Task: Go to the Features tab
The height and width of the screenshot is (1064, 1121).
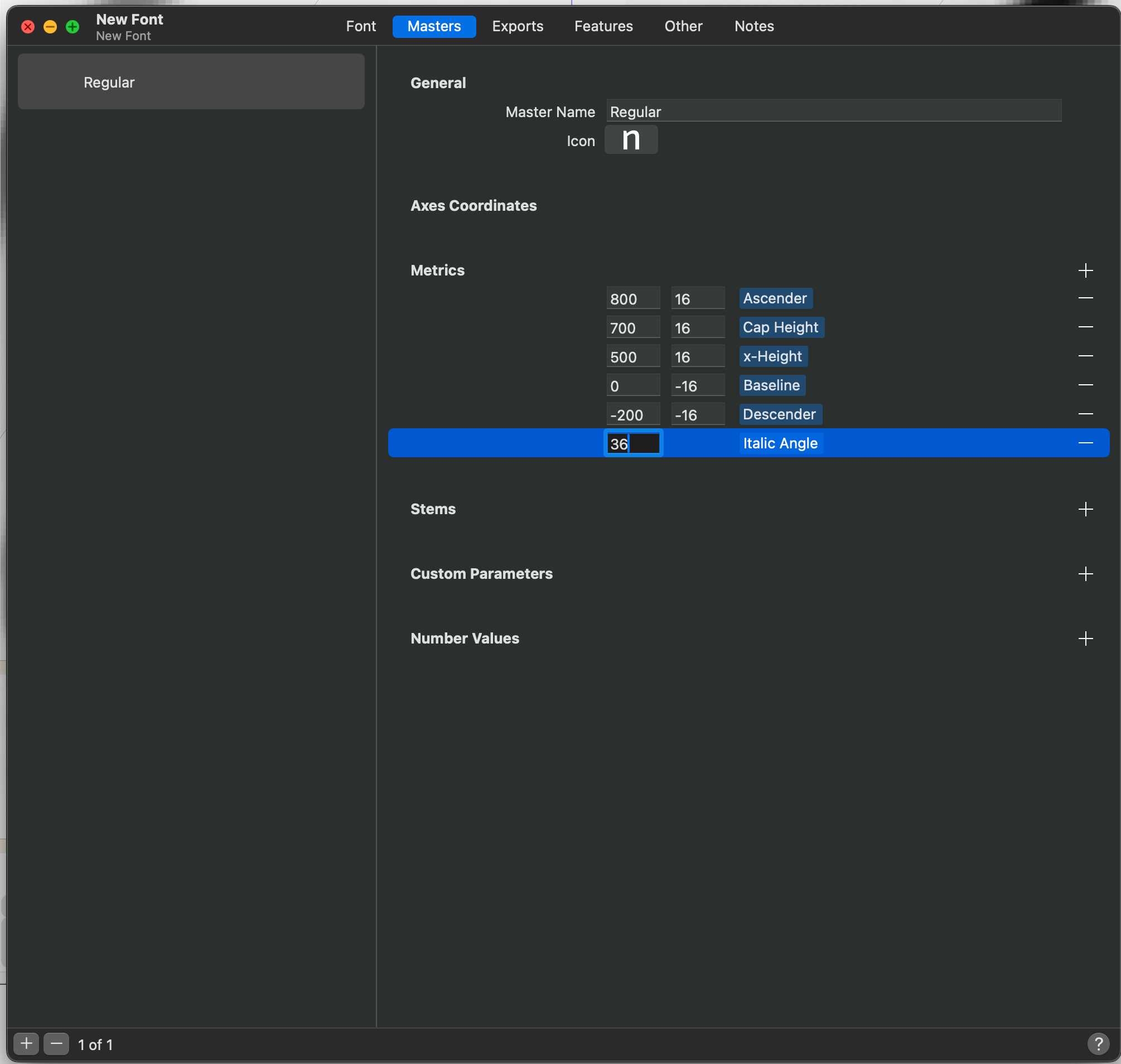Action: [x=603, y=26]
